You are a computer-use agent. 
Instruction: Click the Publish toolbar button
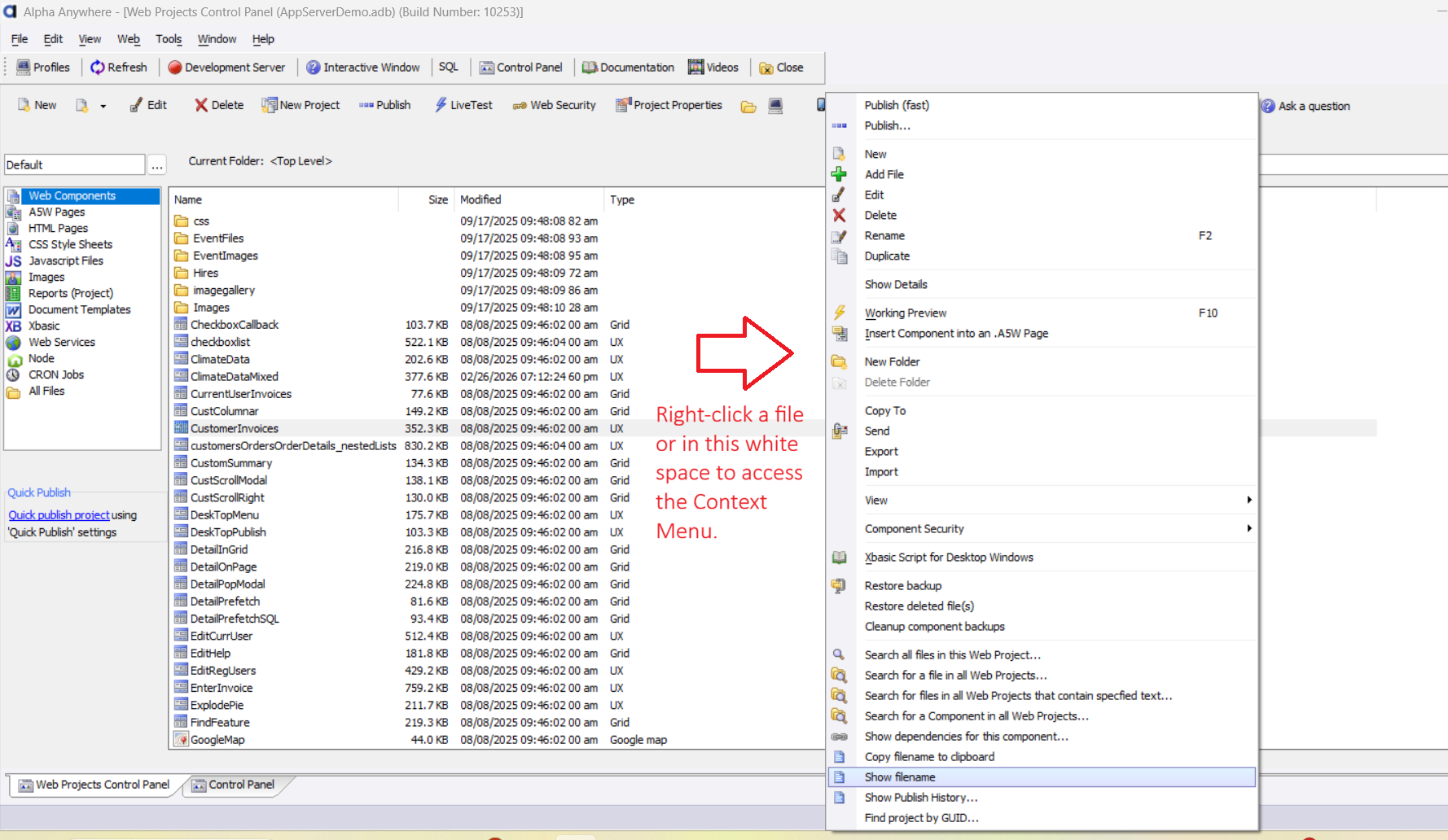tap(385, 105)
